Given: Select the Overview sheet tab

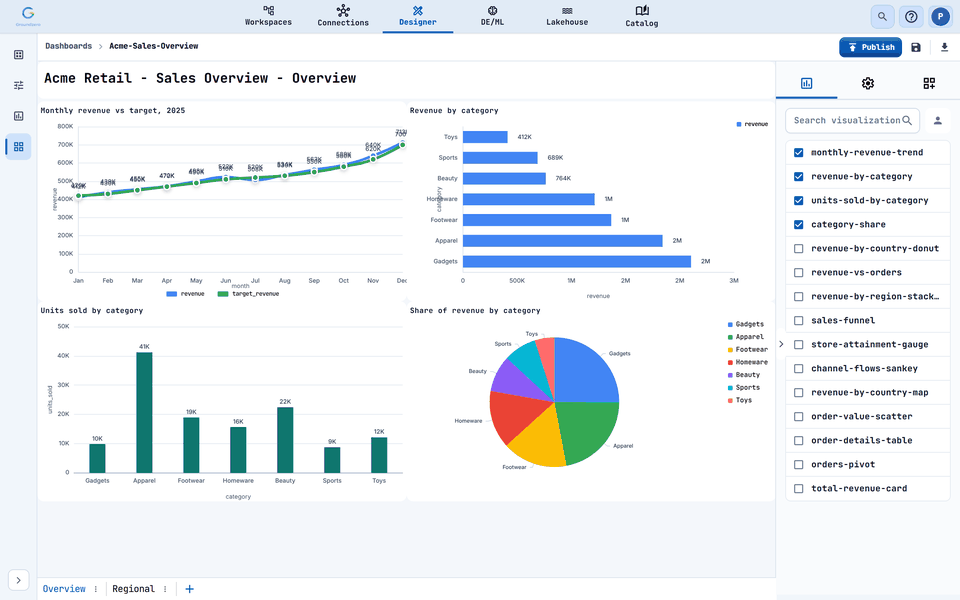Looking at the screenshot, I should 64,589.
